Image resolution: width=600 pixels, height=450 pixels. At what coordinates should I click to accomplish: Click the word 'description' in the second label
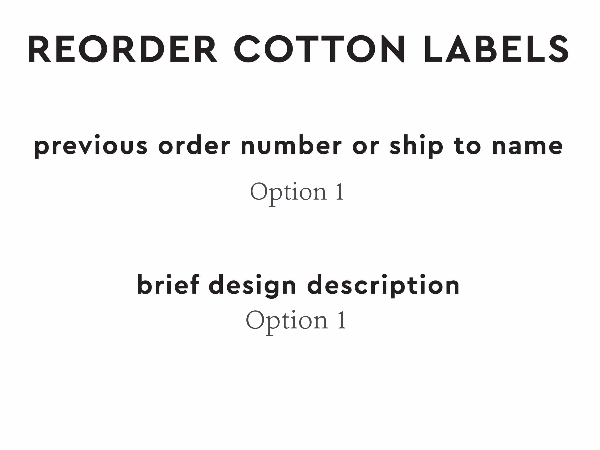click(x=383, y=286)
